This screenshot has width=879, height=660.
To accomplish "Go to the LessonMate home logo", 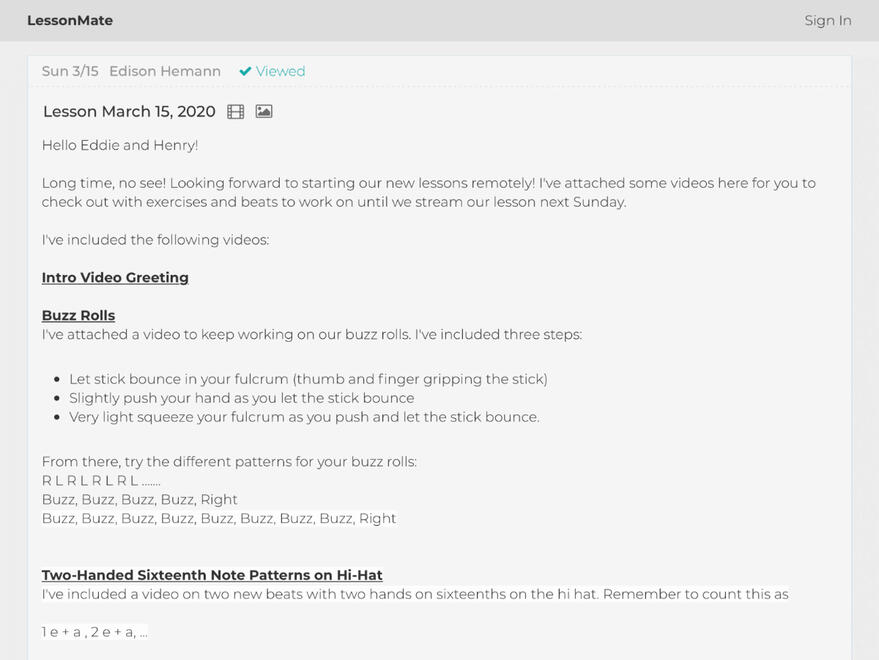I will [x=70, y=20].
